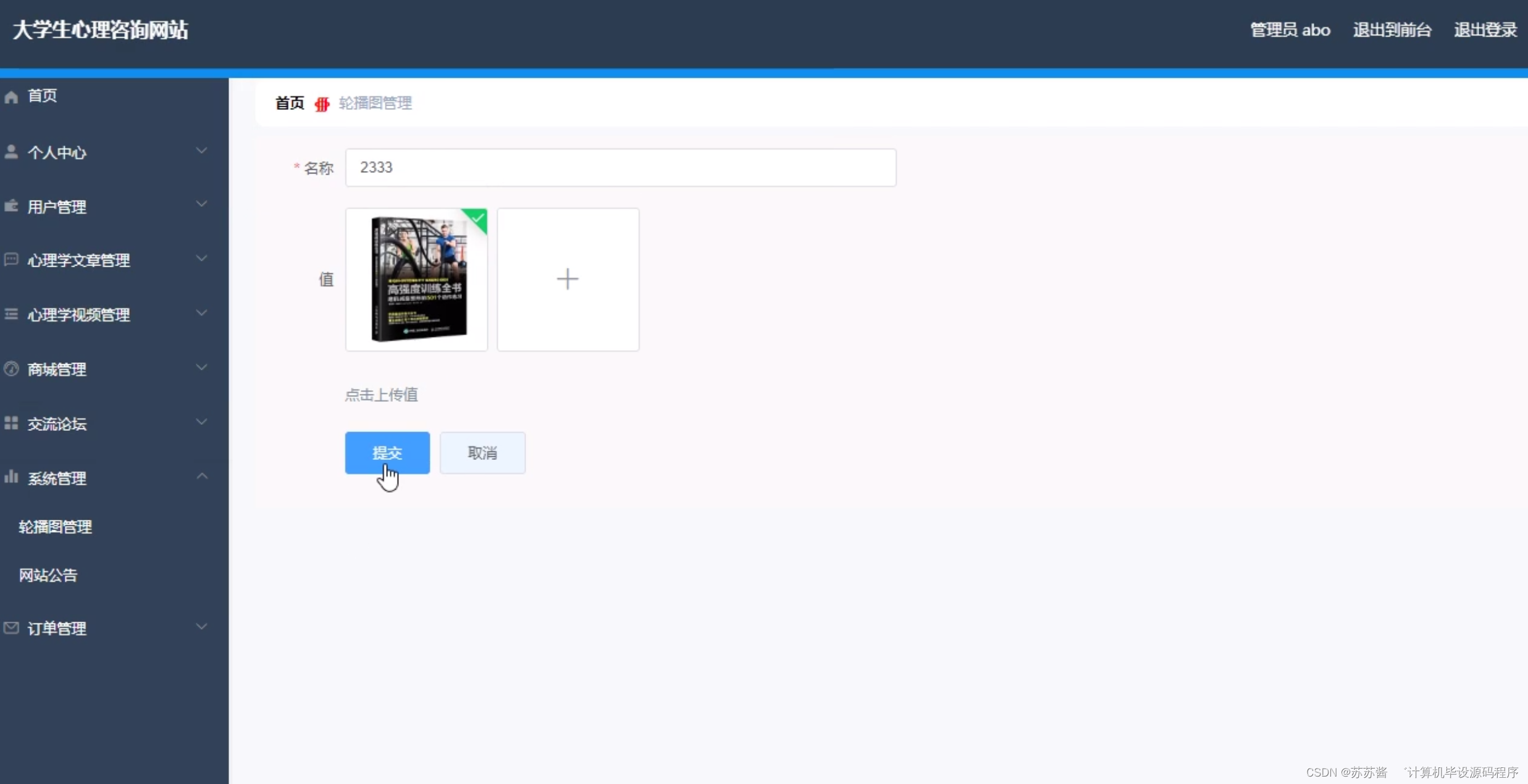Viewport: 1528px width, 784px height.
Task: Click the plus tile to upload image
Action: point(567,279)
